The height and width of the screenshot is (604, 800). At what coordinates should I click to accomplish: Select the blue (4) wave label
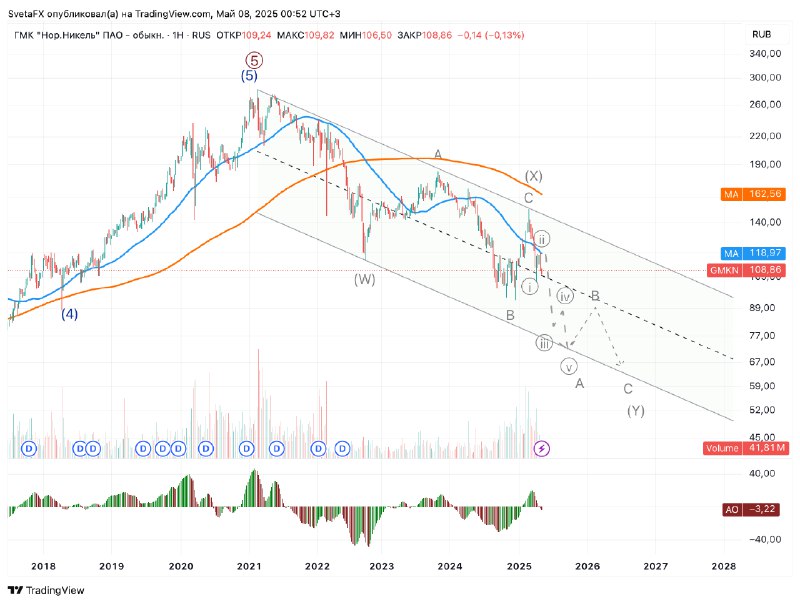point(70,314)
